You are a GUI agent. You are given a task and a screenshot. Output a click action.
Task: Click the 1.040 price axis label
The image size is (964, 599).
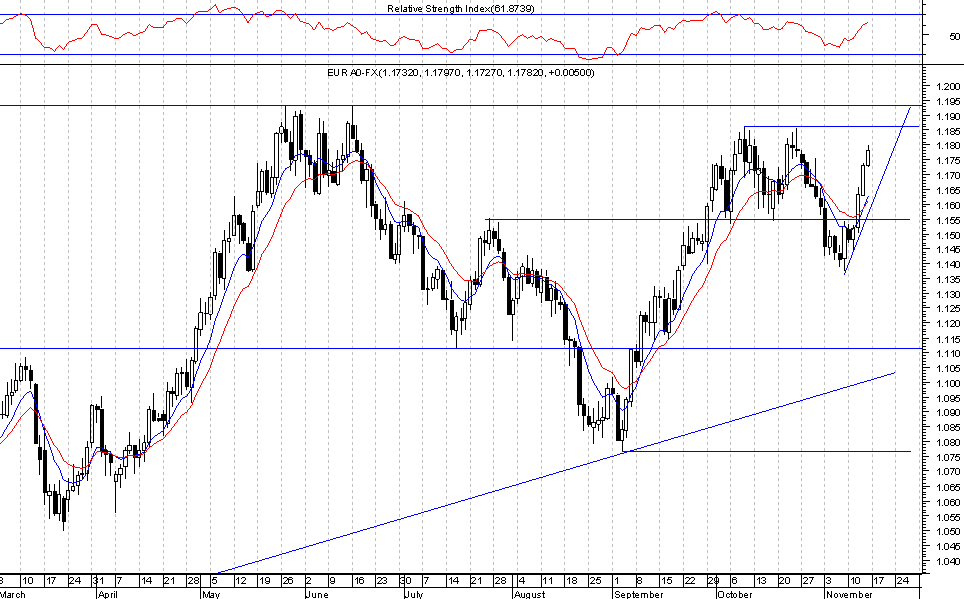pyautogui.click(x=948, y=561)
